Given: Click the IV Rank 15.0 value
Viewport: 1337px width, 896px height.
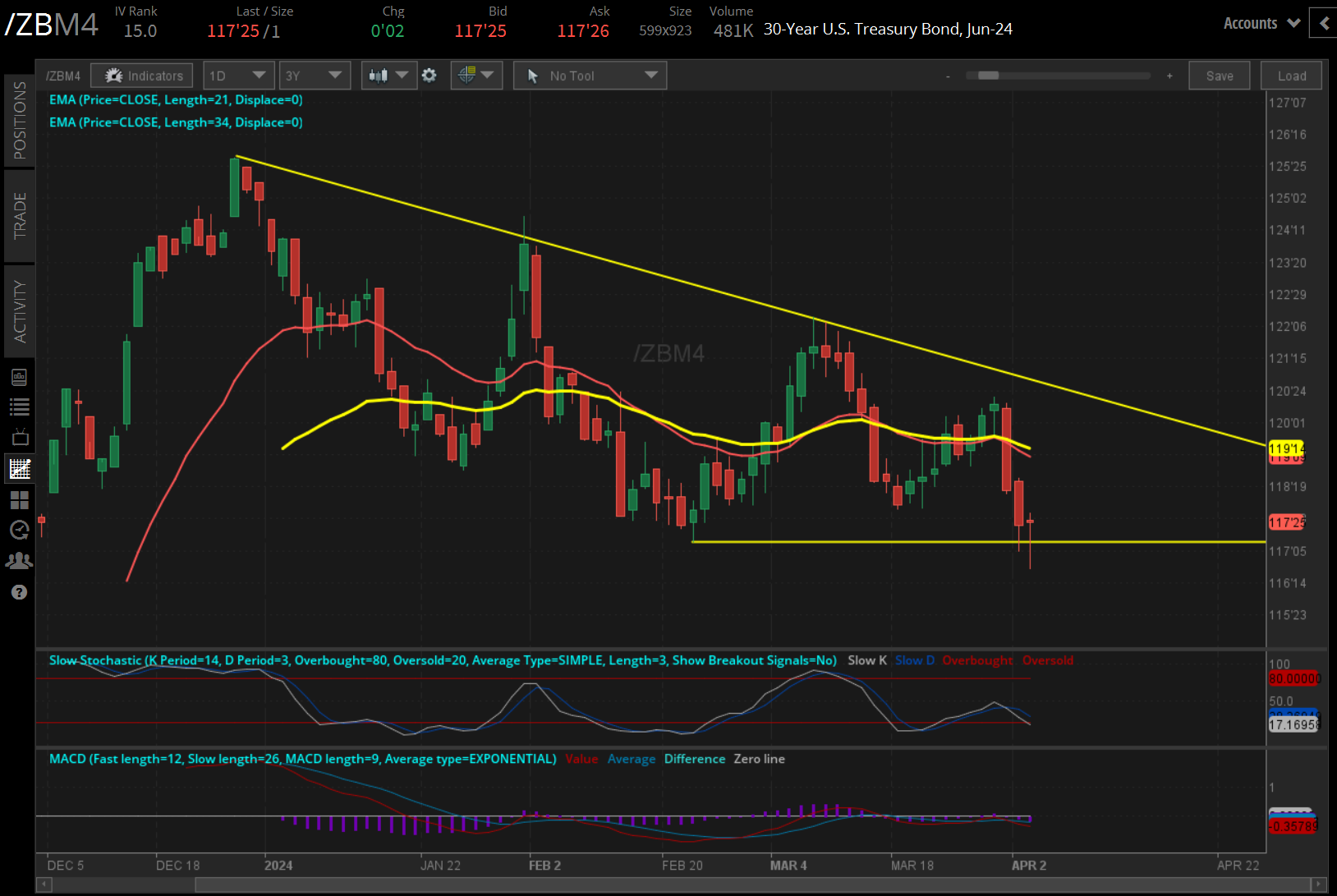Looking at the screenshot, I should [140, 31].
